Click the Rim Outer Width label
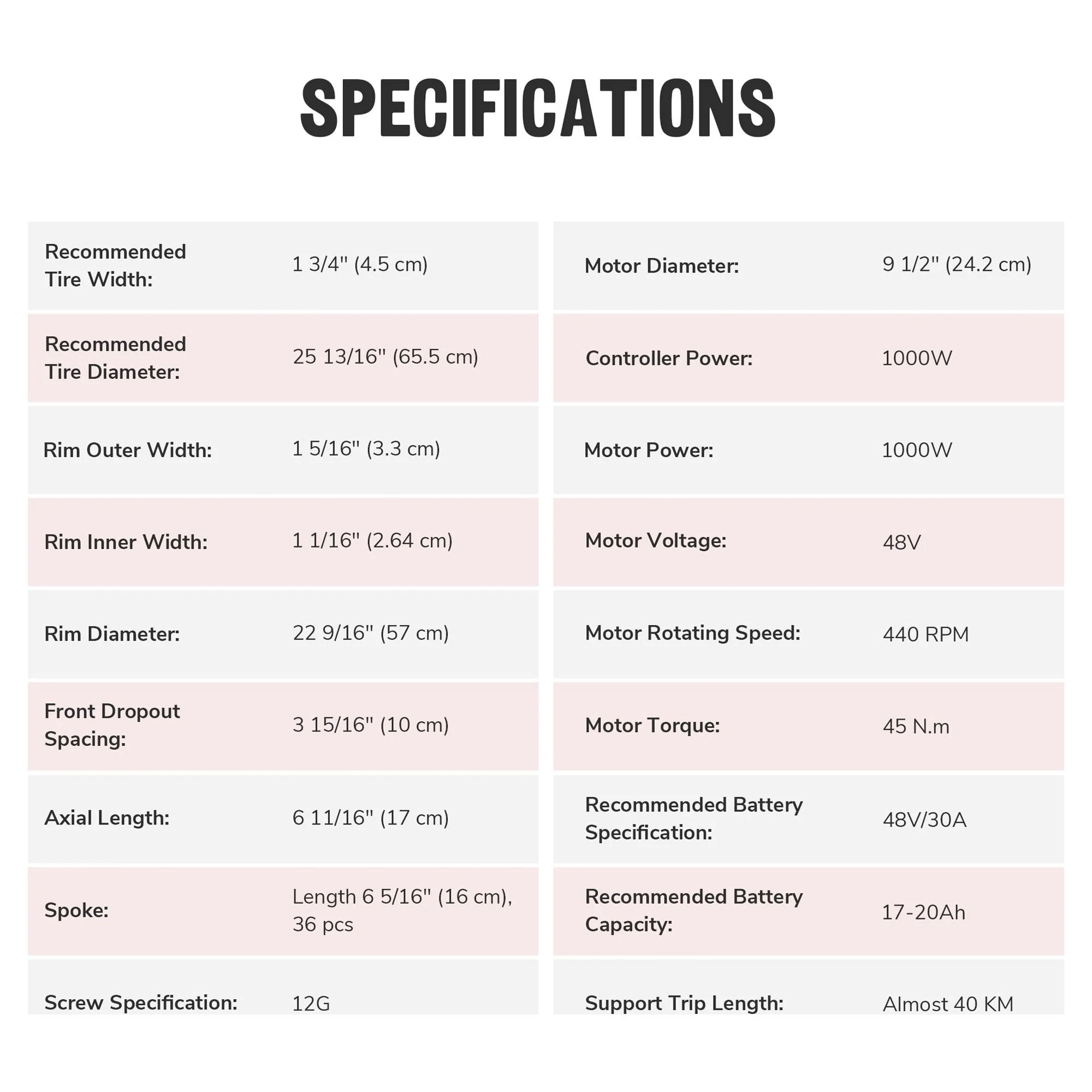 coord(128,450)
